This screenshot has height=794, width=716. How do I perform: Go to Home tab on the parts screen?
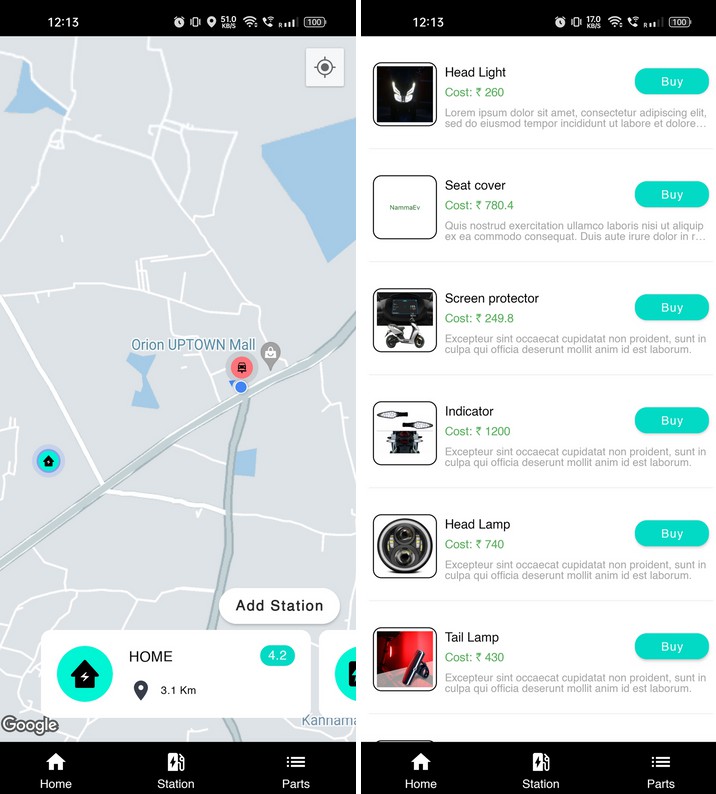pyautogui.click(x=421, y=771)
